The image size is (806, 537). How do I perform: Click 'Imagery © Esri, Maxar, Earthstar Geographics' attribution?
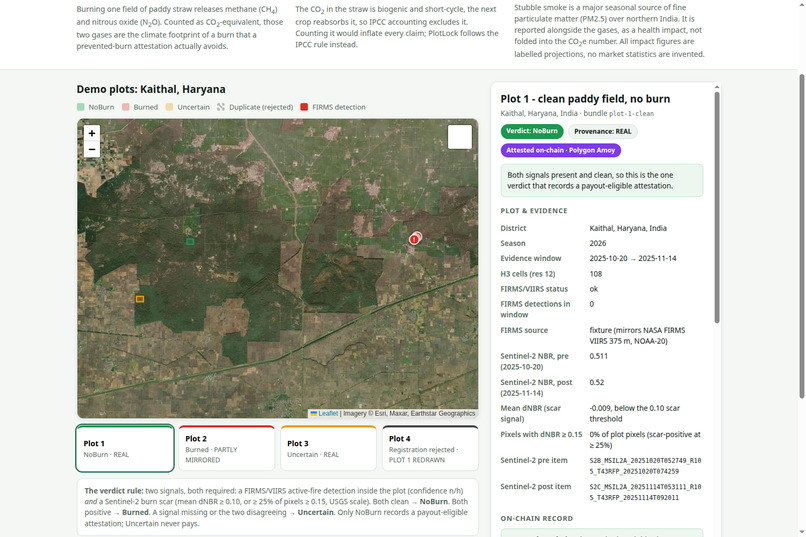pyautogui.click(x=409, y=413)
